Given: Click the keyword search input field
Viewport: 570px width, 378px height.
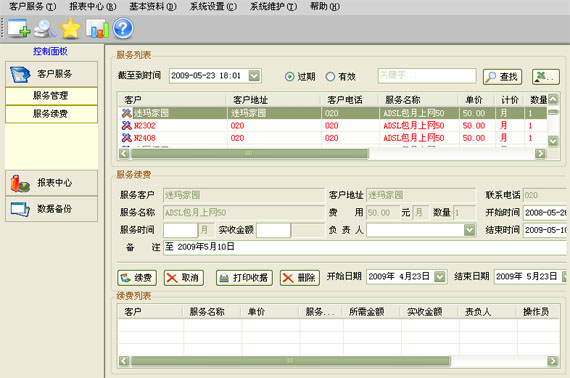Looking at the screenshot, I should (x=427, y=76).
